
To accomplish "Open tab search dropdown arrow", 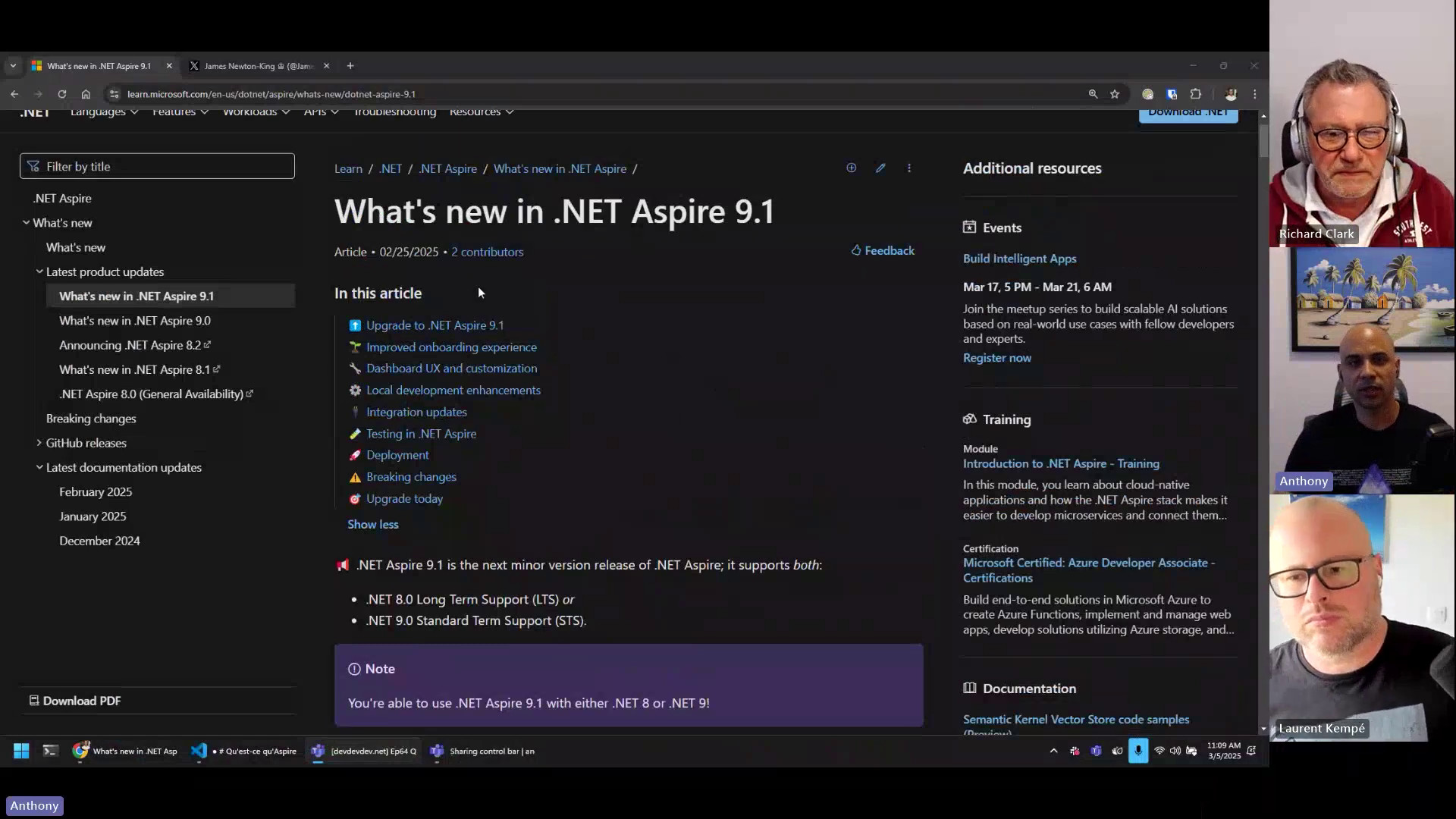I will [13, 66].
